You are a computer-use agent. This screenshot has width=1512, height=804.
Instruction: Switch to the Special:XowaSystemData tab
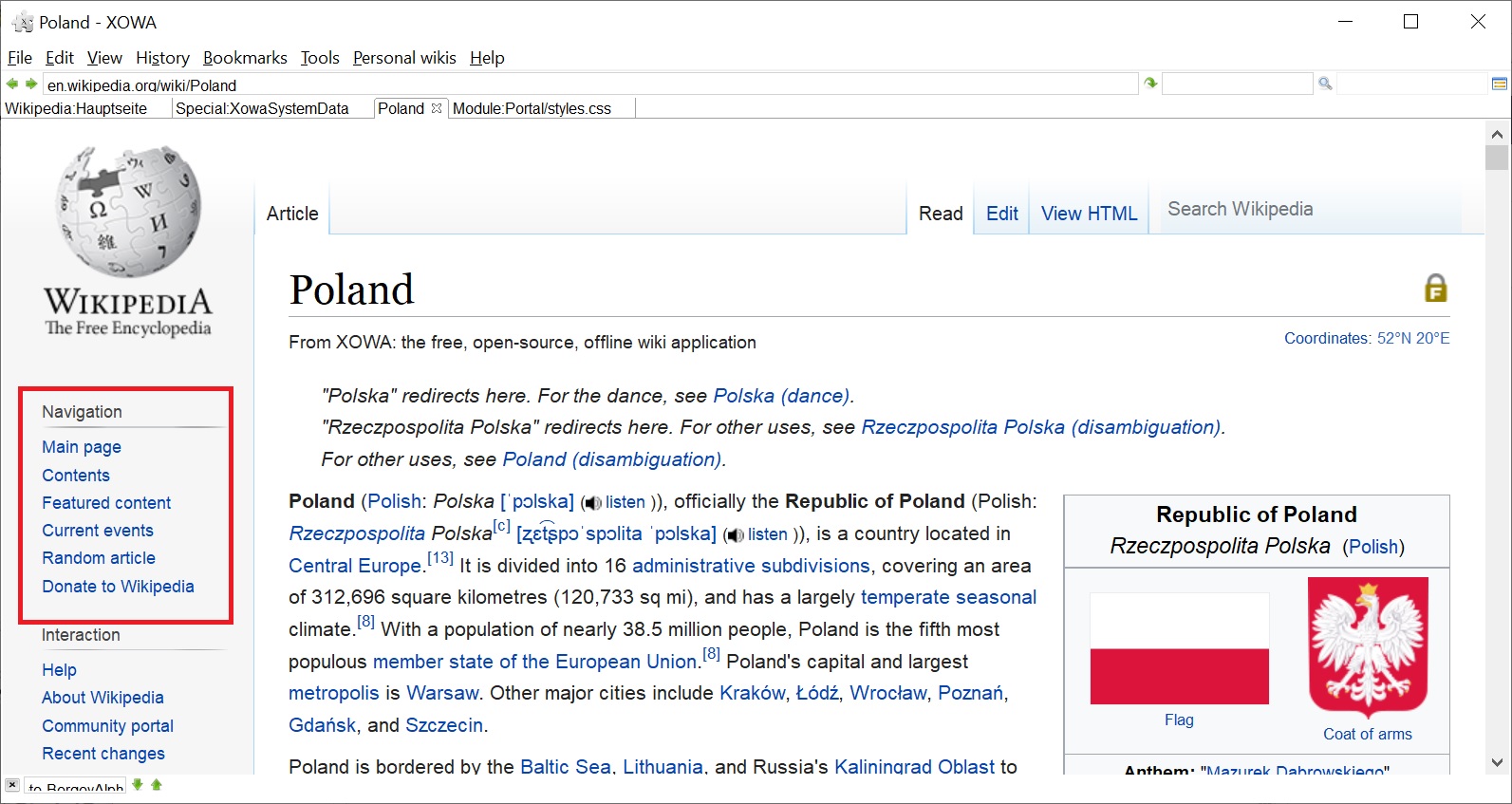tap(262, 108)
